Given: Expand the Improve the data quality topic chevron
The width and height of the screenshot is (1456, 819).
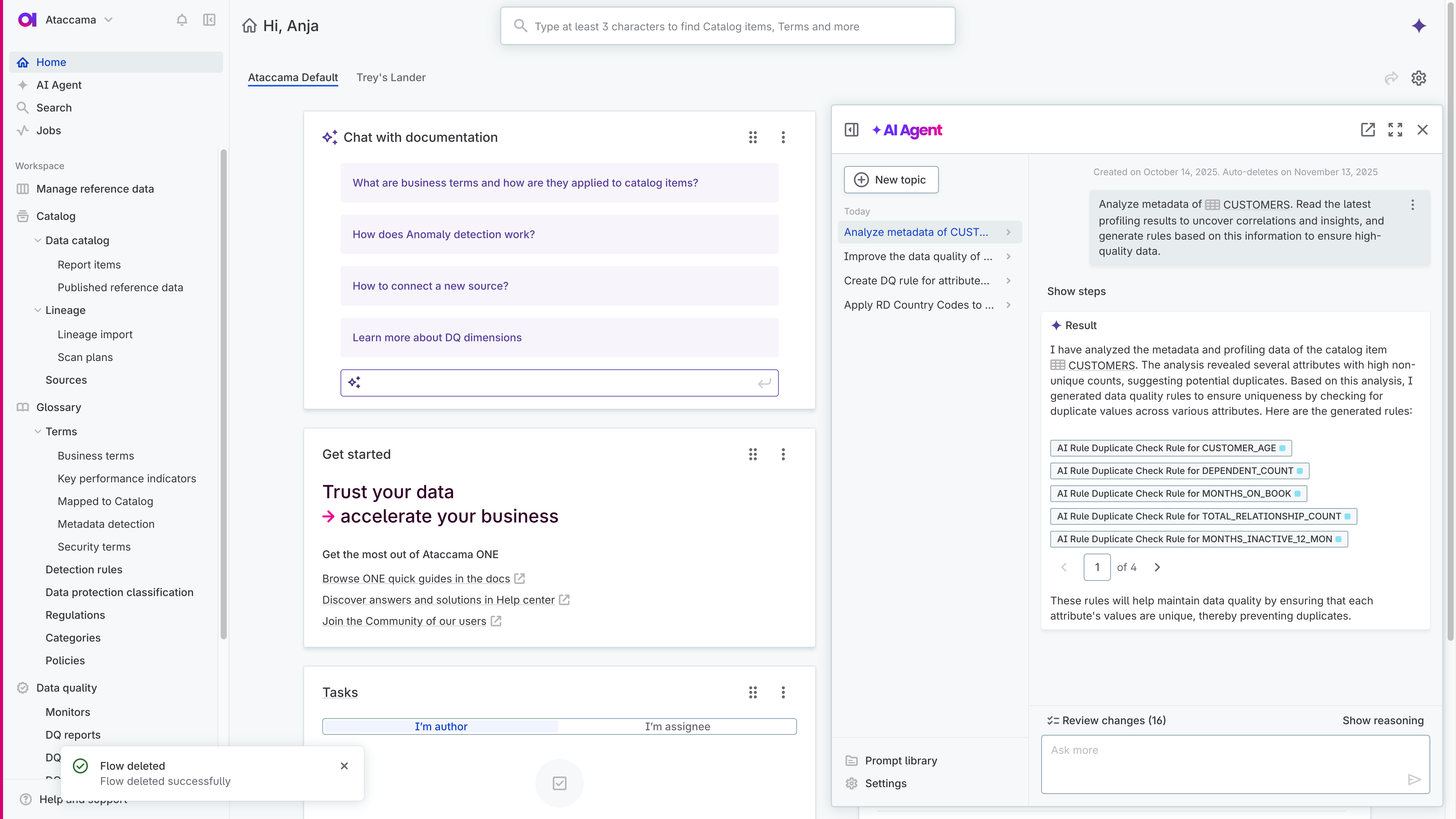Looking at the screenshot, I should (1008, 257).
